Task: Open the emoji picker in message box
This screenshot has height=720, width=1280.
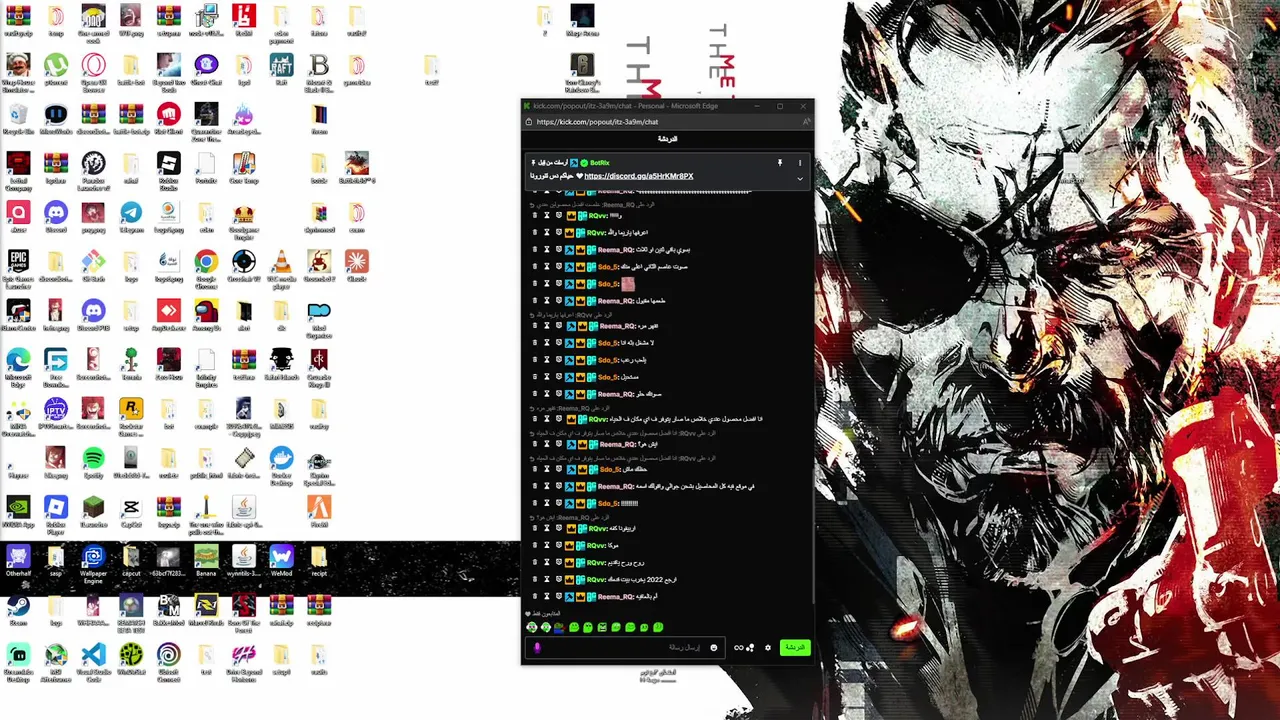Action: point(714,647)
